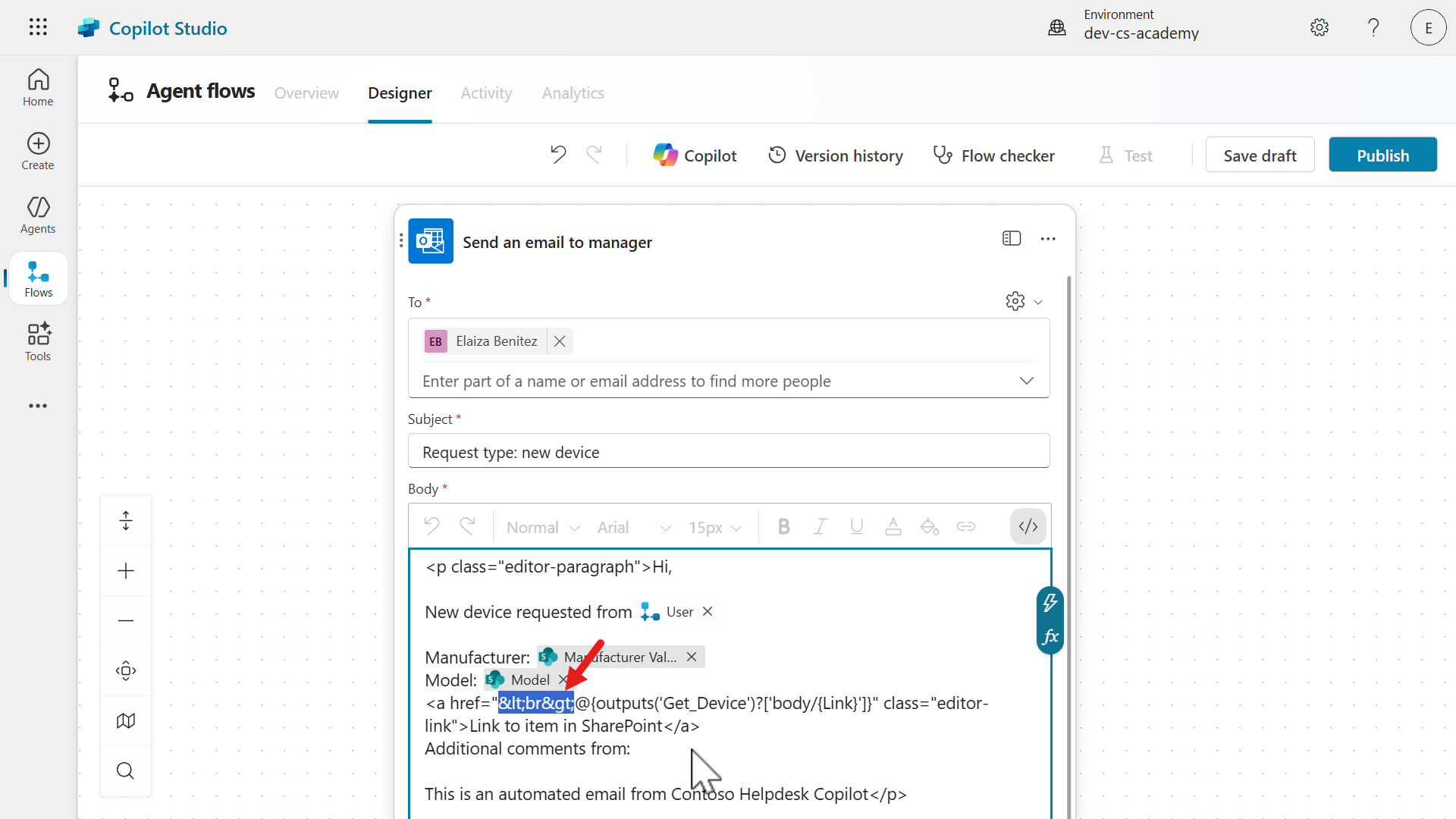The image size is (1456, 819).
Task: Switch to the Analytics tab
Action: [x=573, y=93]
